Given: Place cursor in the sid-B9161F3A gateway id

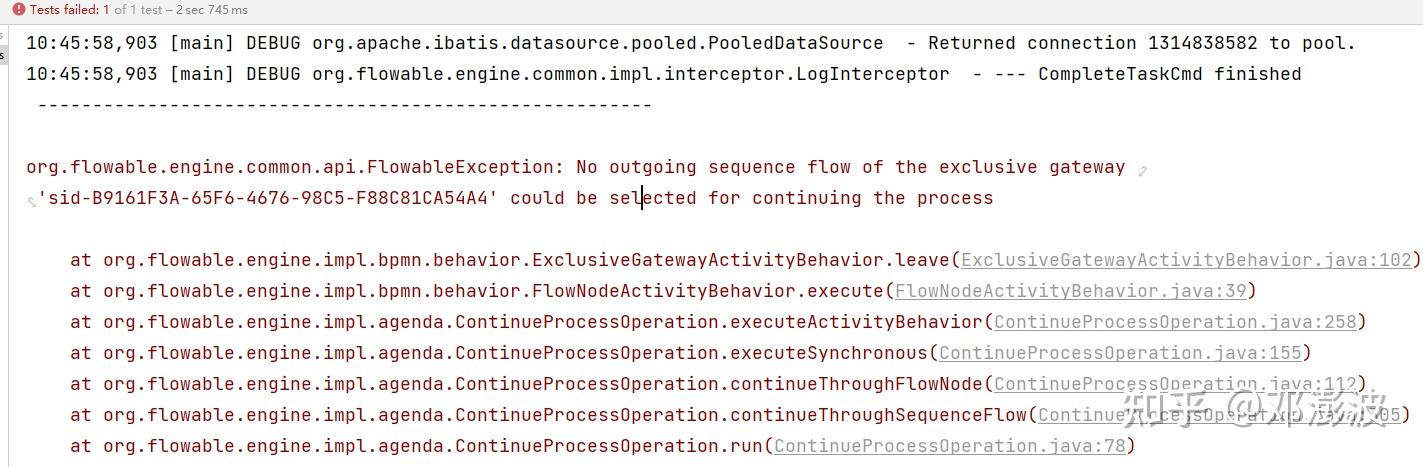Looking at the screenshot, I should click(268, 198).
